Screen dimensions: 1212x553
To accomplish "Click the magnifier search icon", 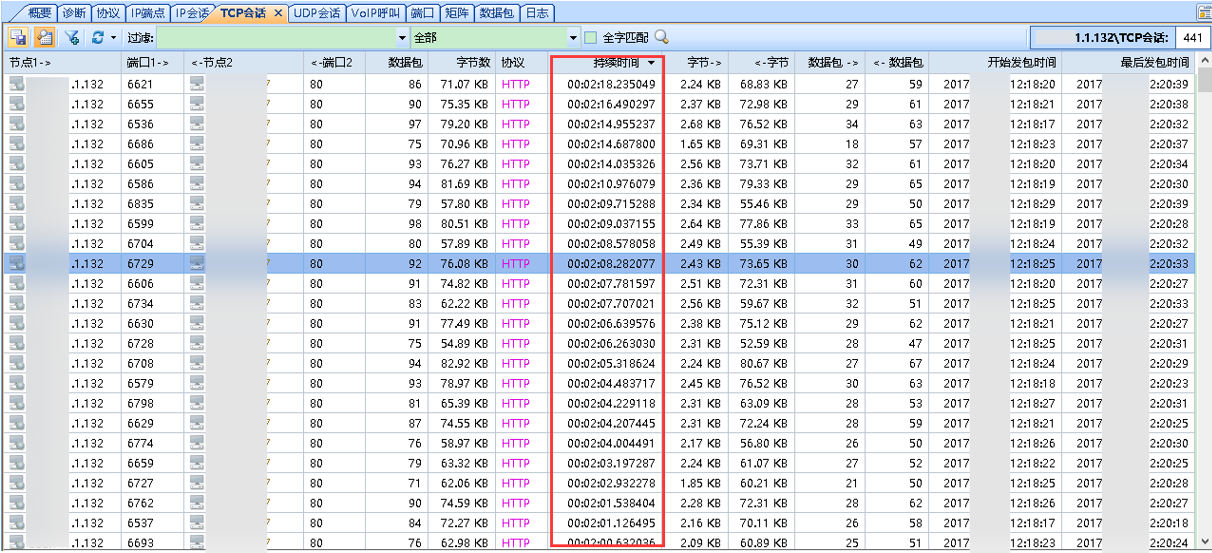I will [661, 37].
